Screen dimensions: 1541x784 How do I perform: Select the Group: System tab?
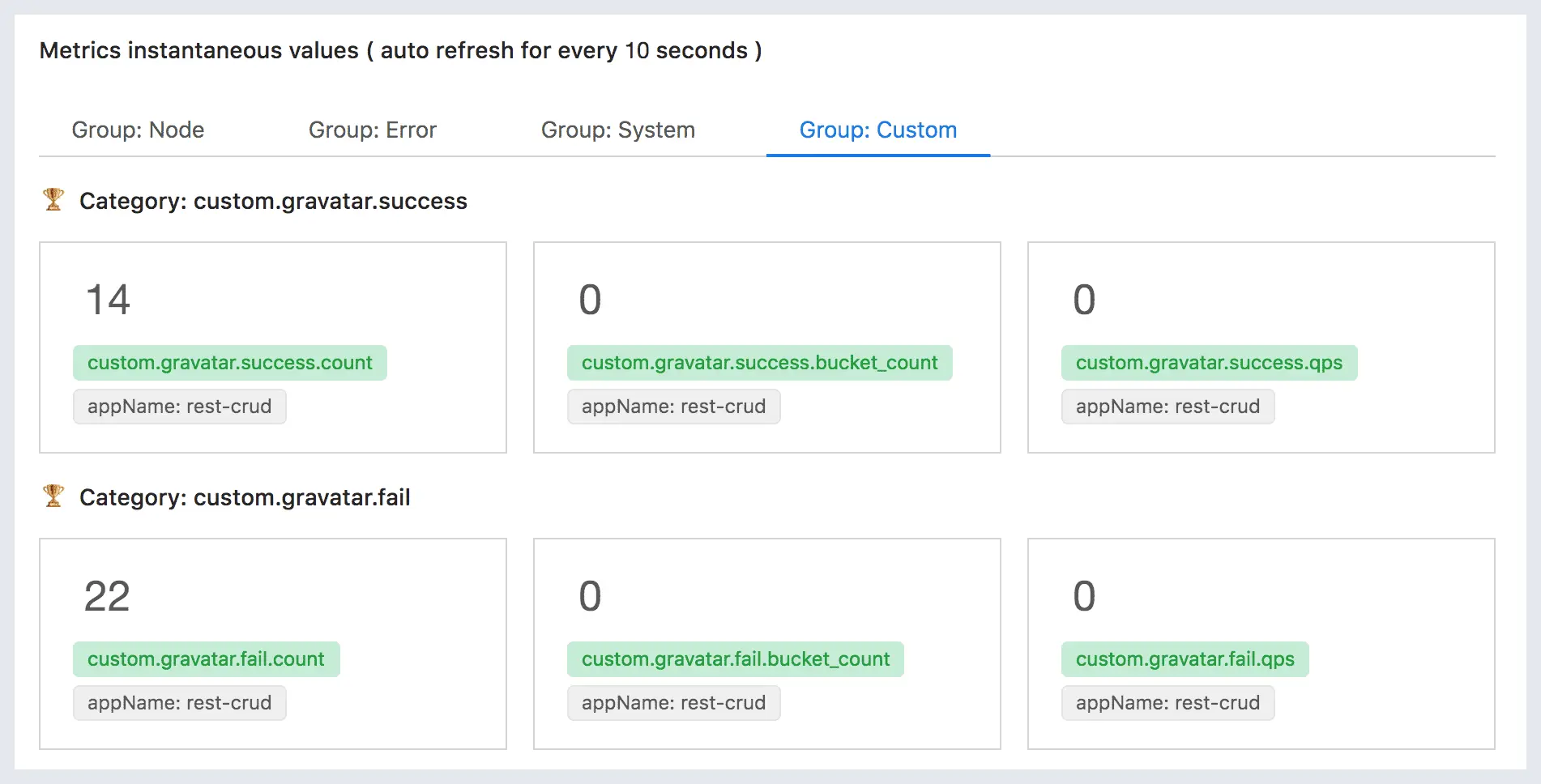click(617, 130)
